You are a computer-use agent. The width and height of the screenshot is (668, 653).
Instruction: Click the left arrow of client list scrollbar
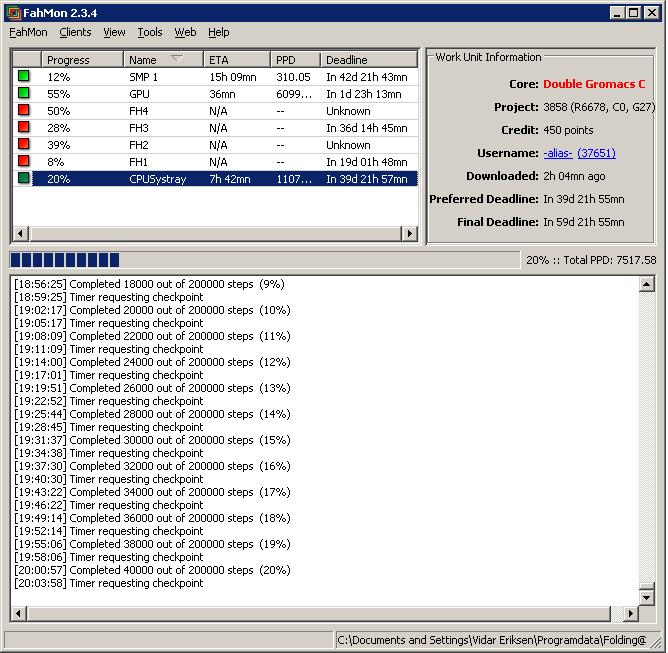[x=20, y=233]
